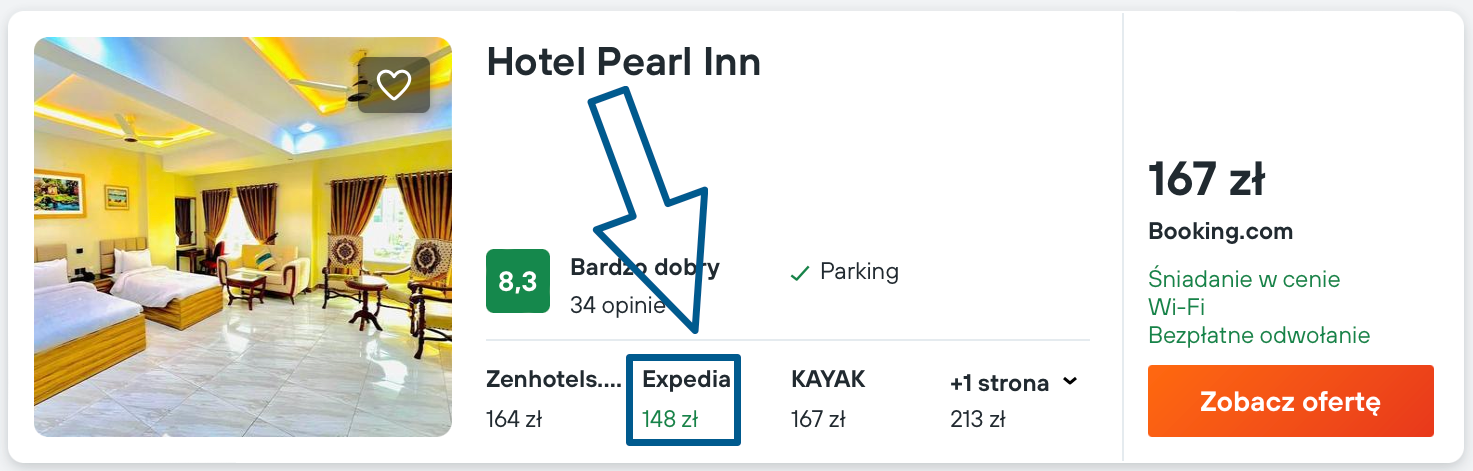Screen dimensions: 1473x471
Task: Click the Parking amenity label
Action: coord(859,271)
